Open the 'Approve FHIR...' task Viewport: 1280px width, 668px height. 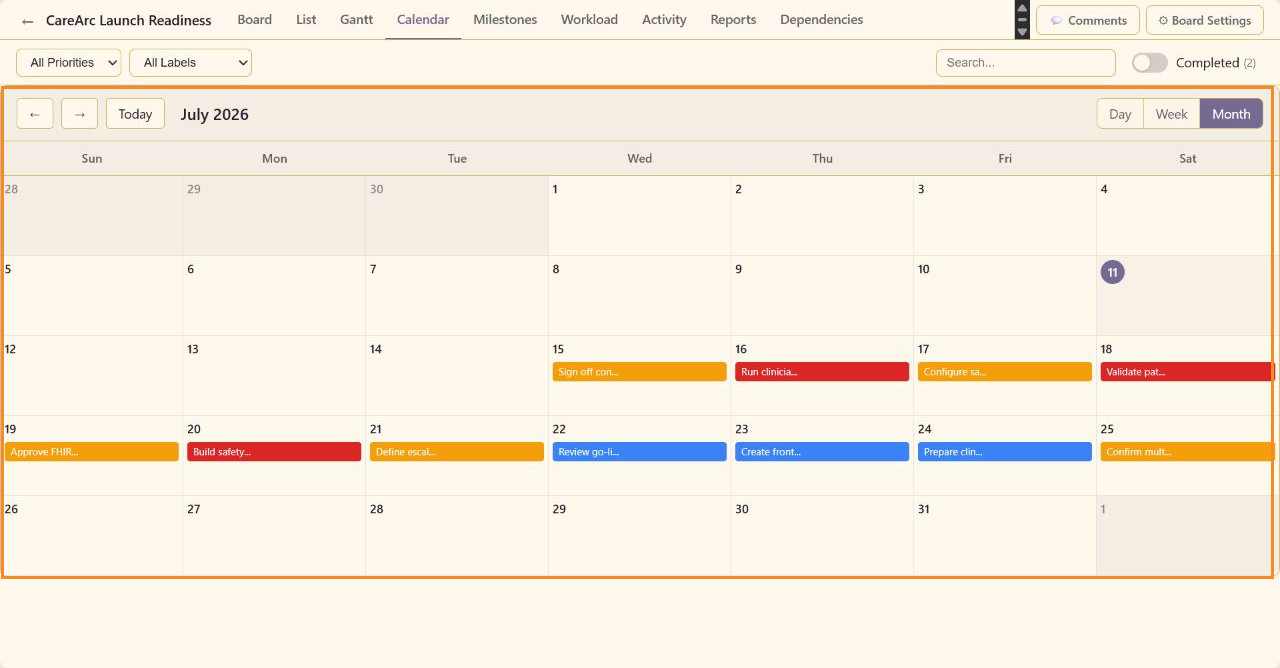click(92, 452)
